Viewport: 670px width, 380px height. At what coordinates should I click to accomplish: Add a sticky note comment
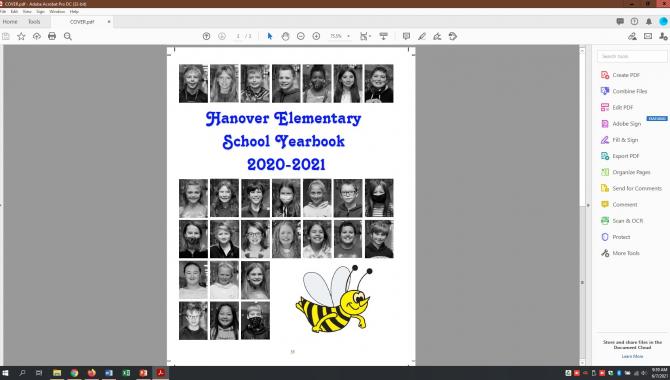coord(406,36)
